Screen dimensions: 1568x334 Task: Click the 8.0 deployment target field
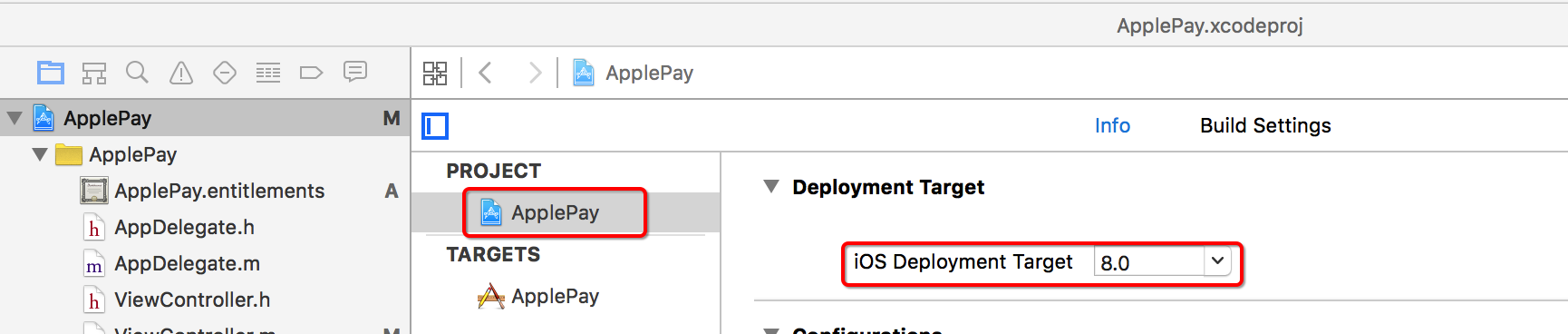[1149, 262]
